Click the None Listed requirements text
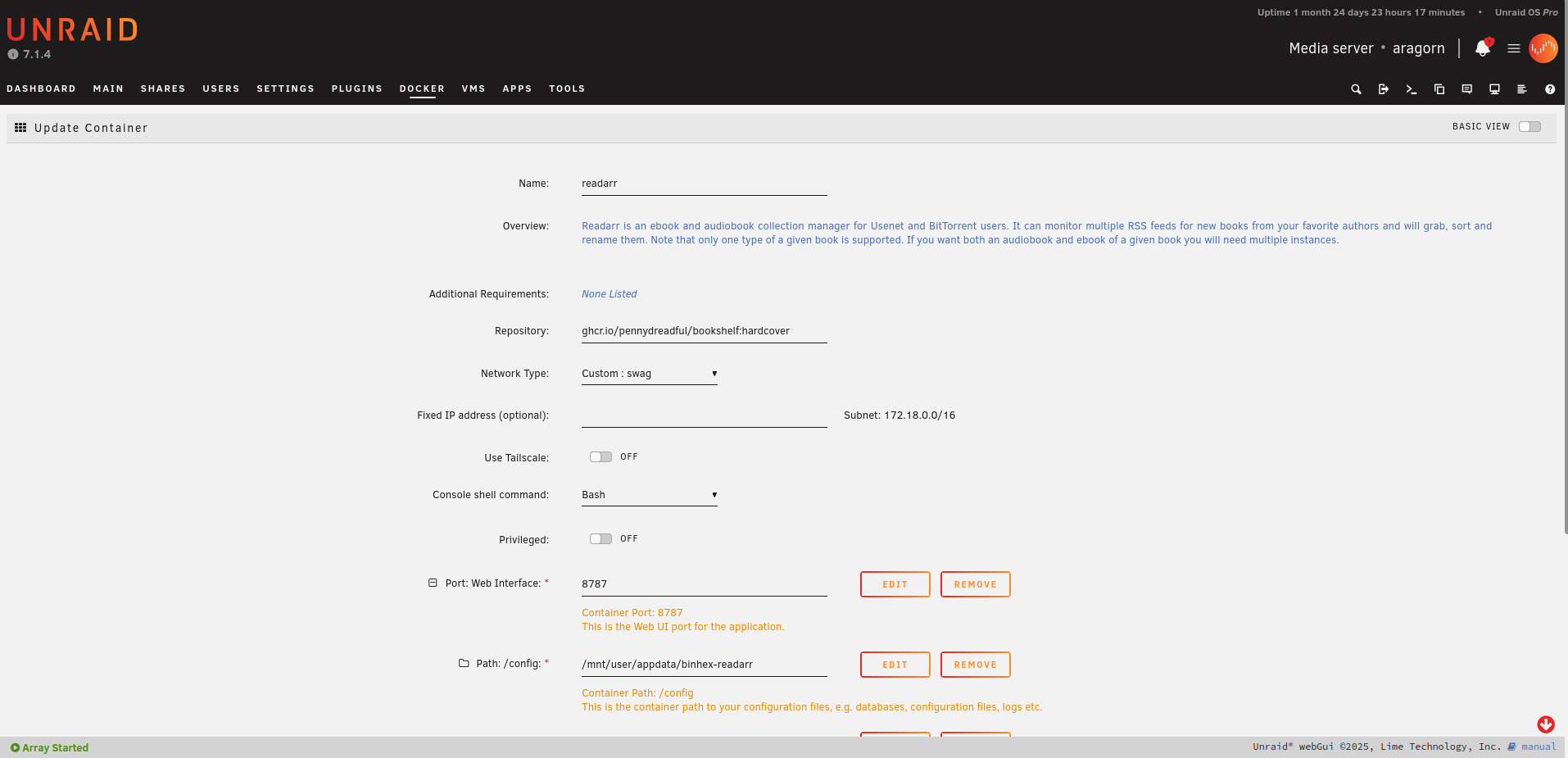Screen dimensions: 1568x758 point(609,294)
